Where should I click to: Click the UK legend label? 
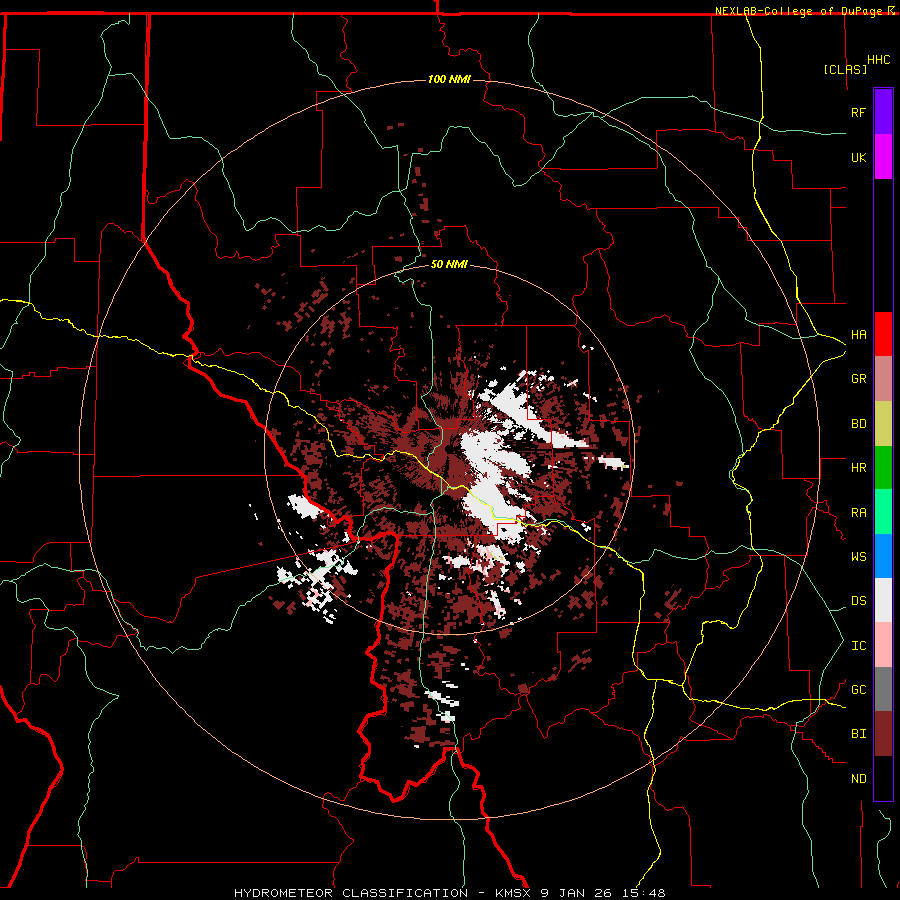tap(858, 157)
